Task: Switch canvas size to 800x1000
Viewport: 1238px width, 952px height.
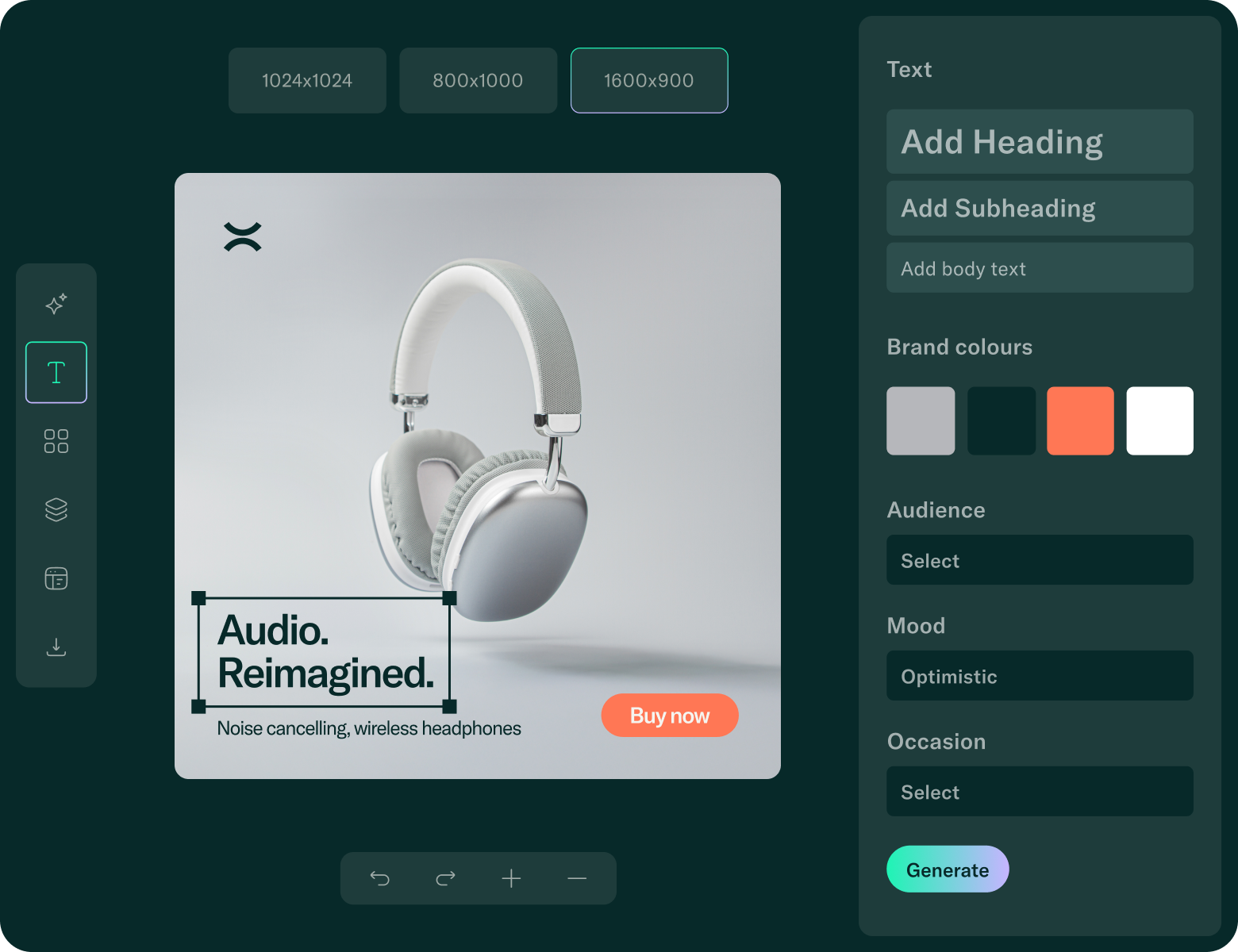Action: point(478,80)
